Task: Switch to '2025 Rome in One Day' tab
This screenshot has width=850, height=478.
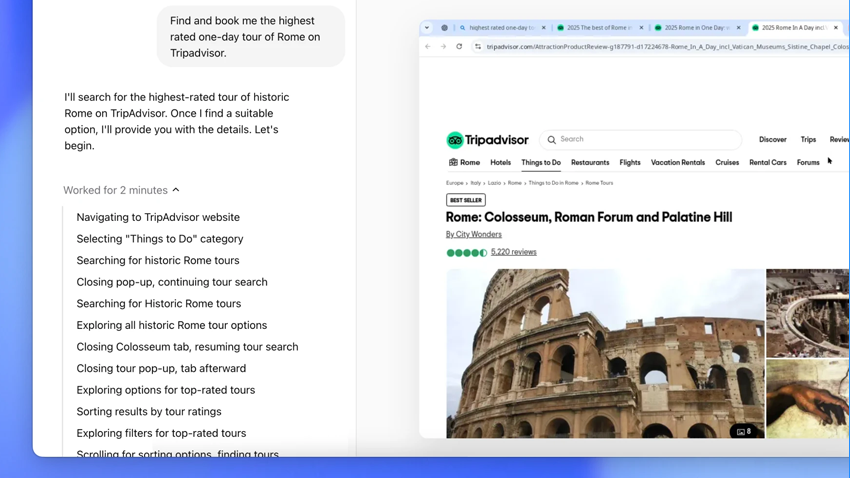Action: pos(696,28)
